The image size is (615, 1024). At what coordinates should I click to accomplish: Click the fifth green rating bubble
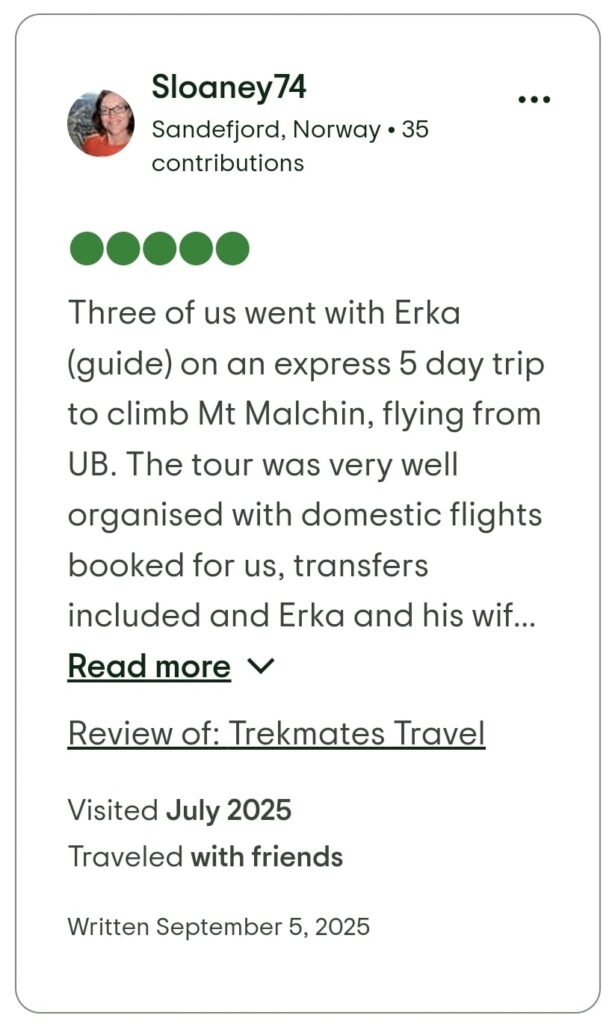tap(232, 248)
